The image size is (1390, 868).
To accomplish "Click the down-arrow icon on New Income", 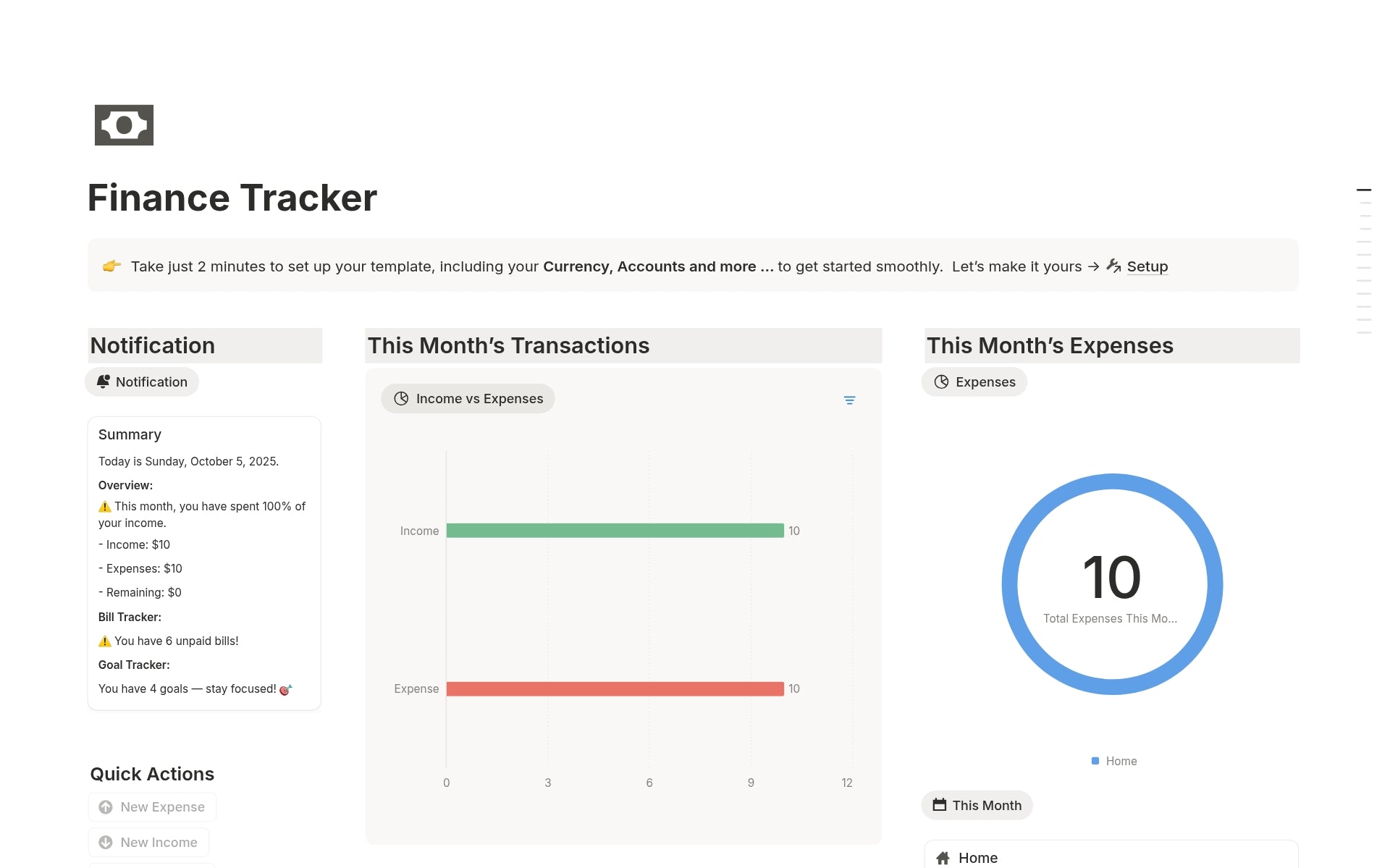I will (x=106, y=843).
